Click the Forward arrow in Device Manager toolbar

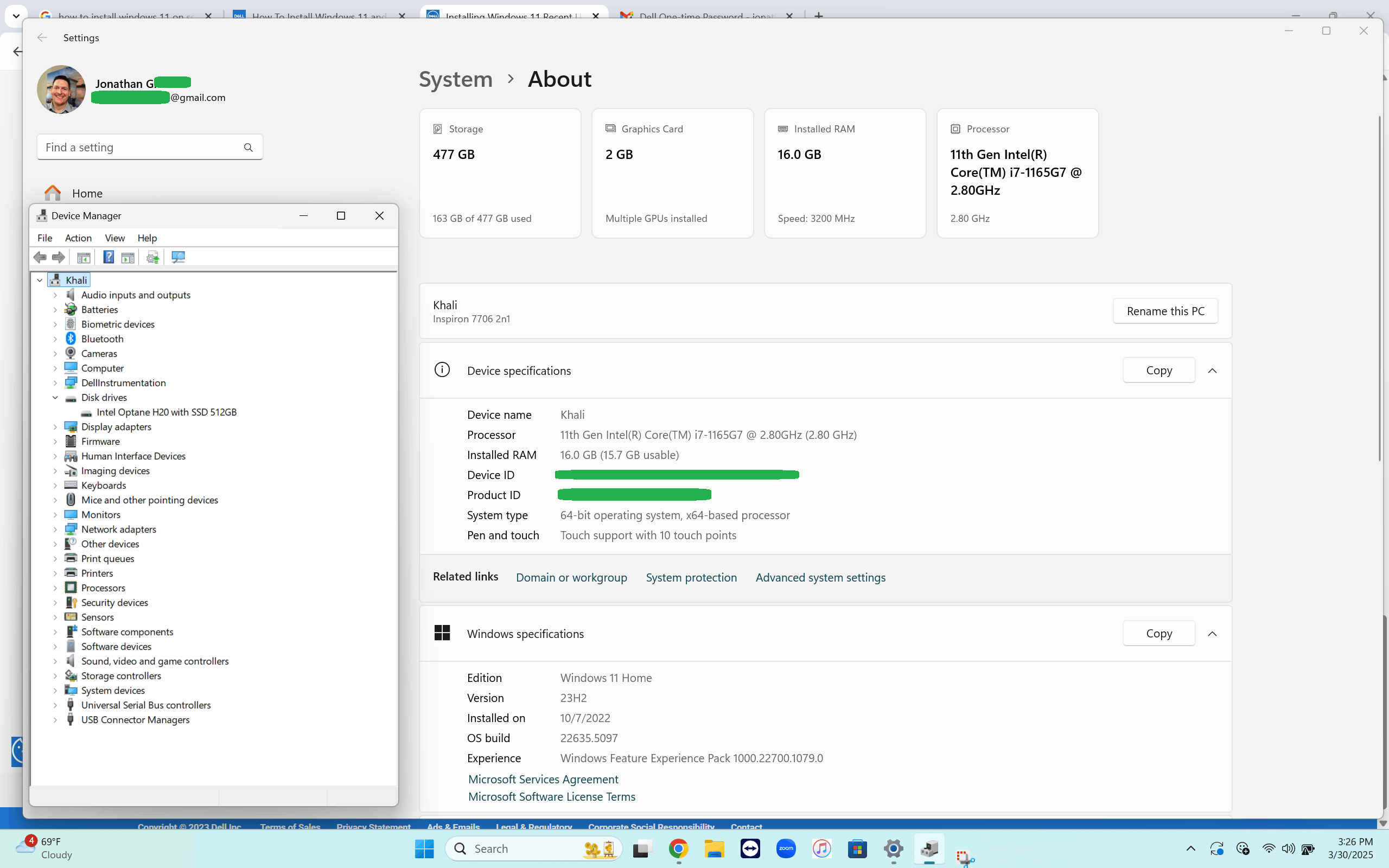59,257
